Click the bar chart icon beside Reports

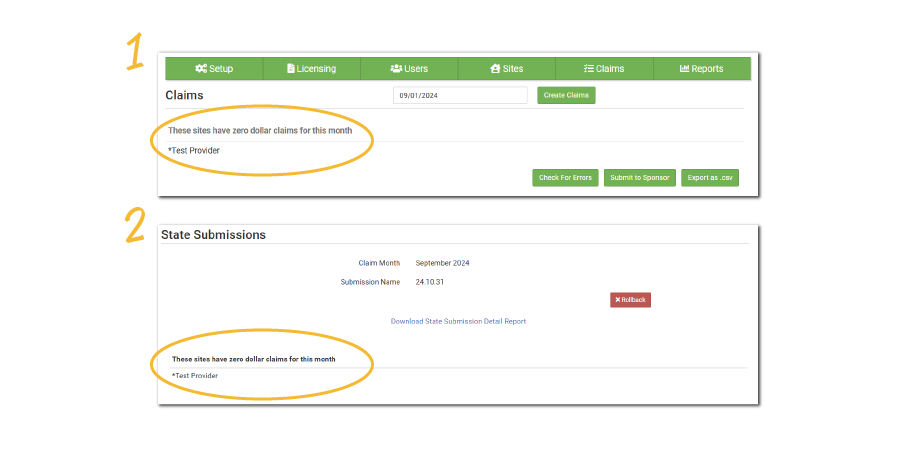pyautogui.click(x=685, y=69)
